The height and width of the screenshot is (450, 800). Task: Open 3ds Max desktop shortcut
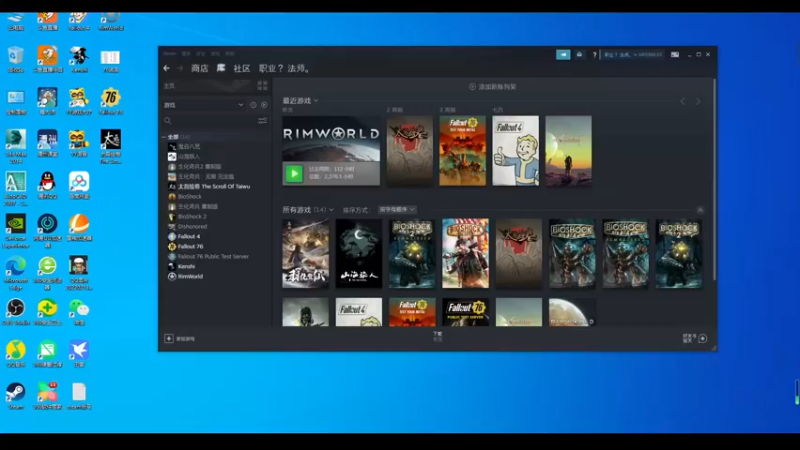tap(16, 147)
